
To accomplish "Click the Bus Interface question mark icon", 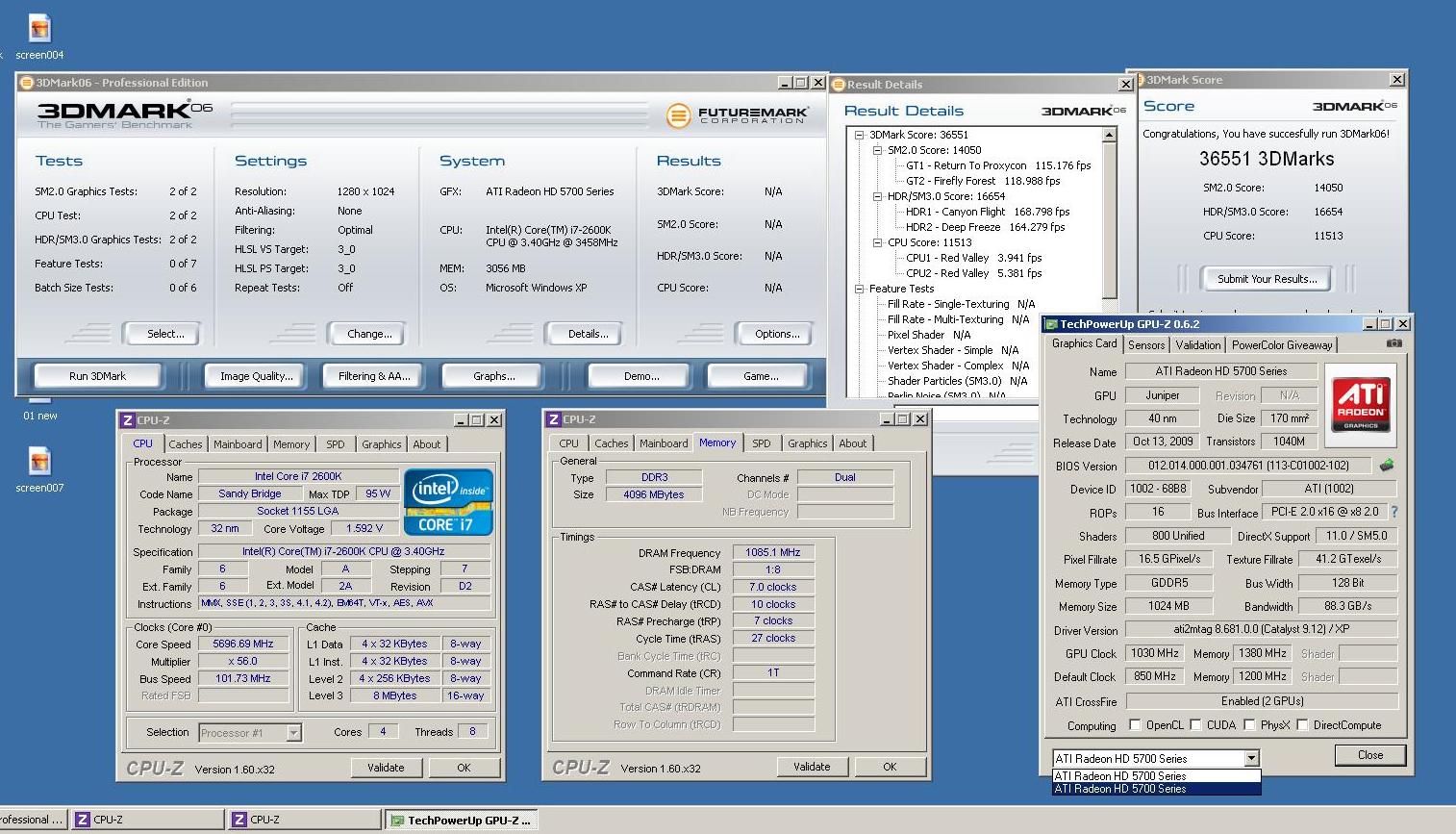I will 1393,513.
